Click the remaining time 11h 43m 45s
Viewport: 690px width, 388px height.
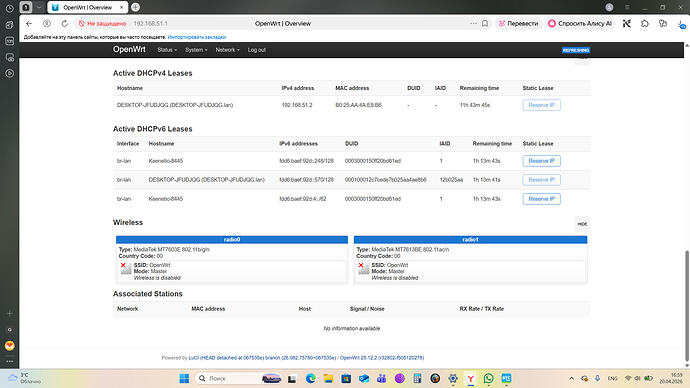click(x=475, y=105)
